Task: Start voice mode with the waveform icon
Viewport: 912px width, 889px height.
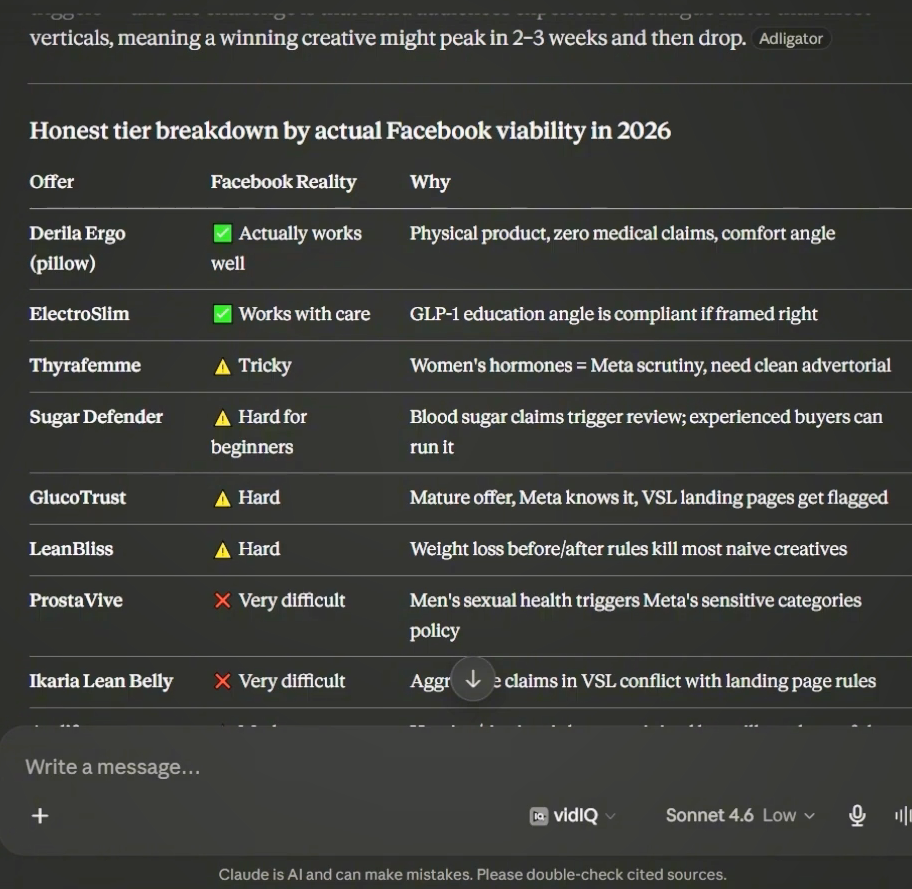Action: click(903, 816)
